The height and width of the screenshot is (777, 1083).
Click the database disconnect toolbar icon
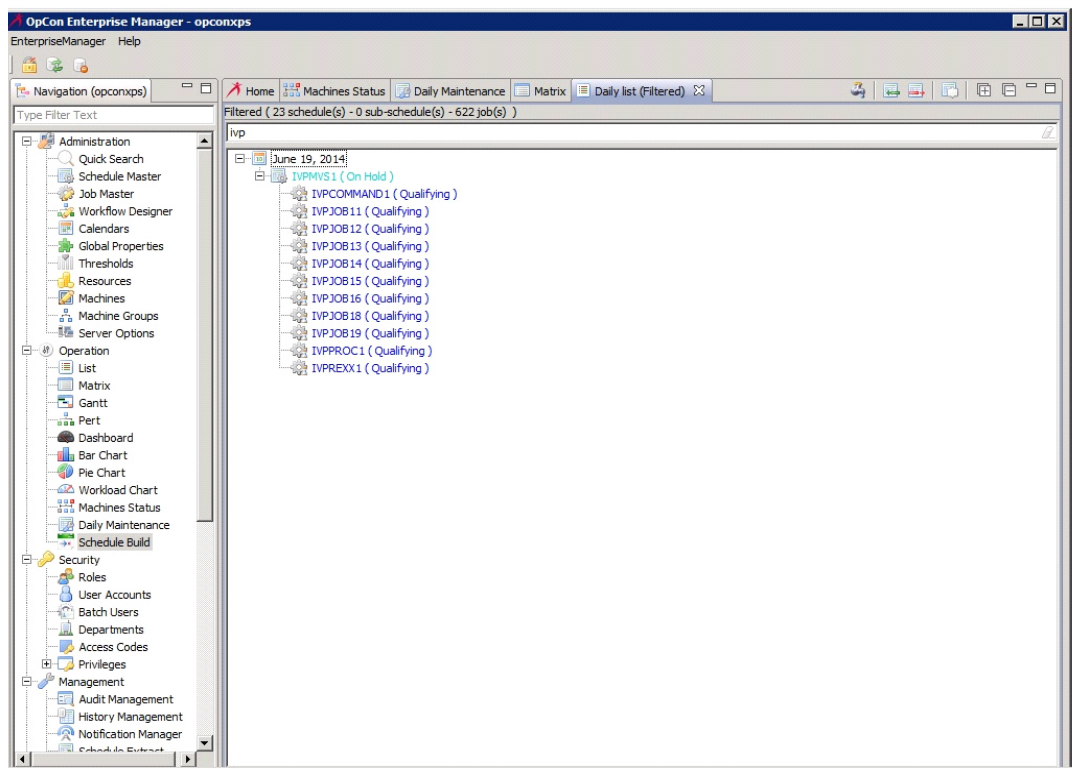80,66
